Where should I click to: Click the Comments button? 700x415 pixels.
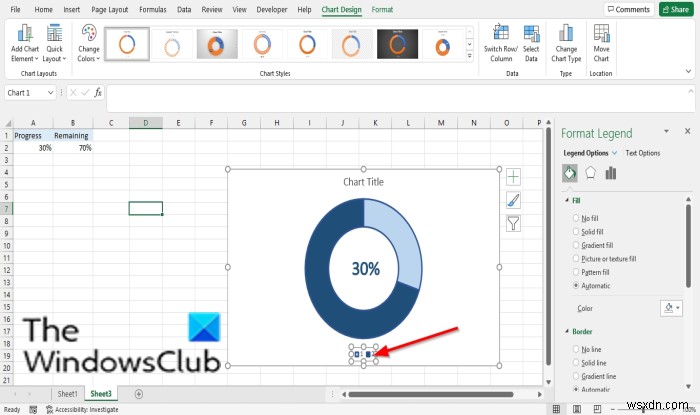tap(629, 9)
